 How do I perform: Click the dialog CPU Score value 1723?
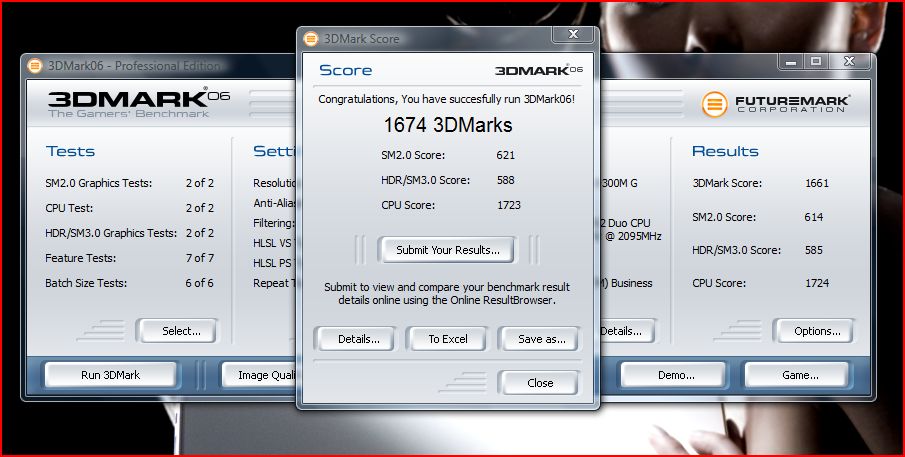(508, 205)
